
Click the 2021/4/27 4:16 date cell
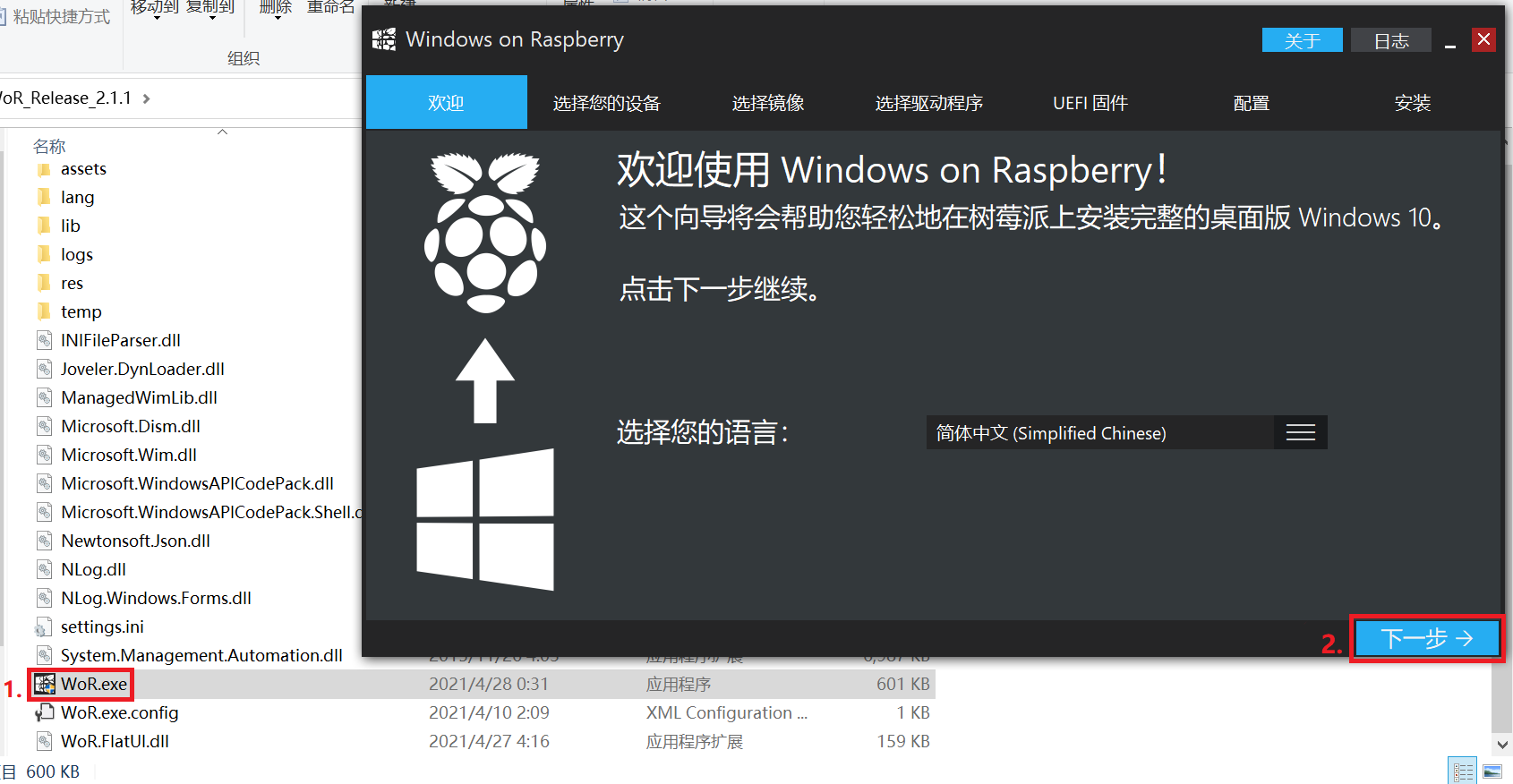[489, 742]
